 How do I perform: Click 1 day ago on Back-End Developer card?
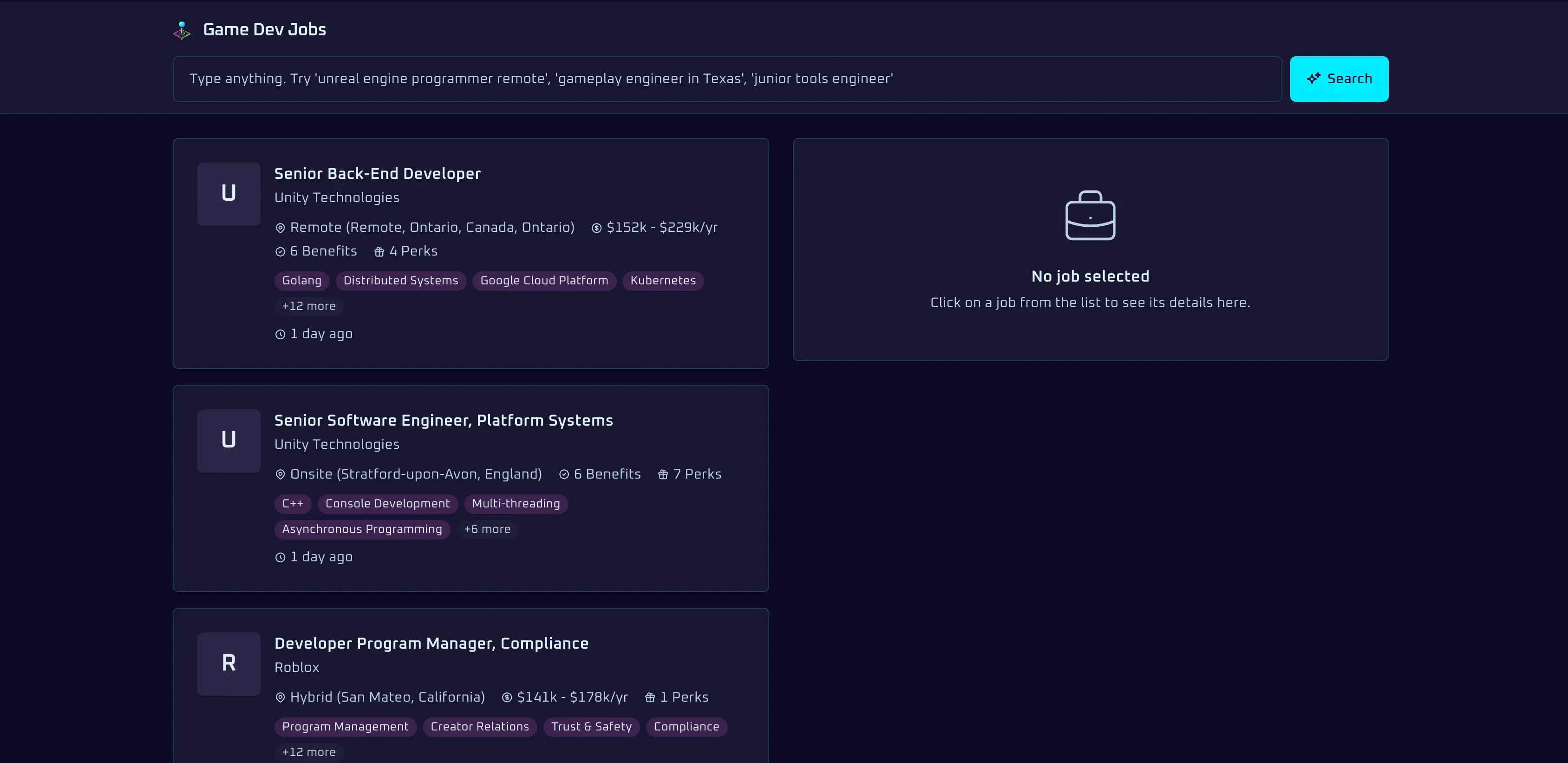321,334
